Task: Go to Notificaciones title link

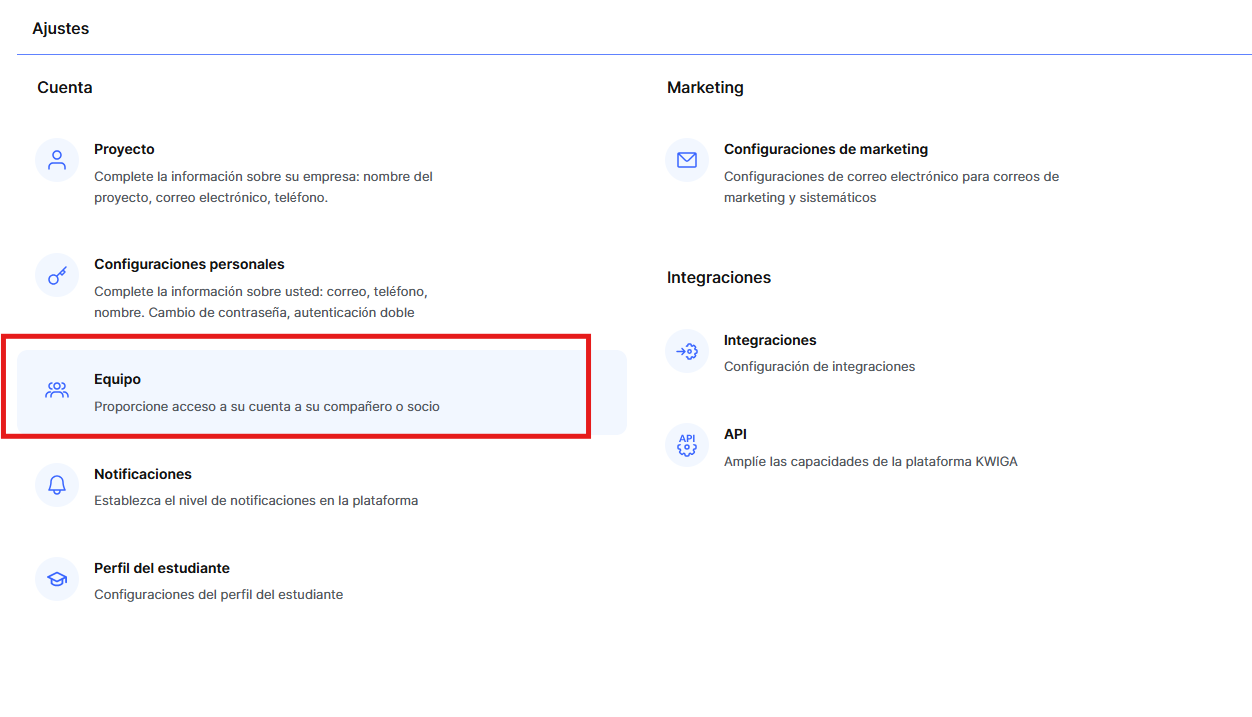Action: 143,474
